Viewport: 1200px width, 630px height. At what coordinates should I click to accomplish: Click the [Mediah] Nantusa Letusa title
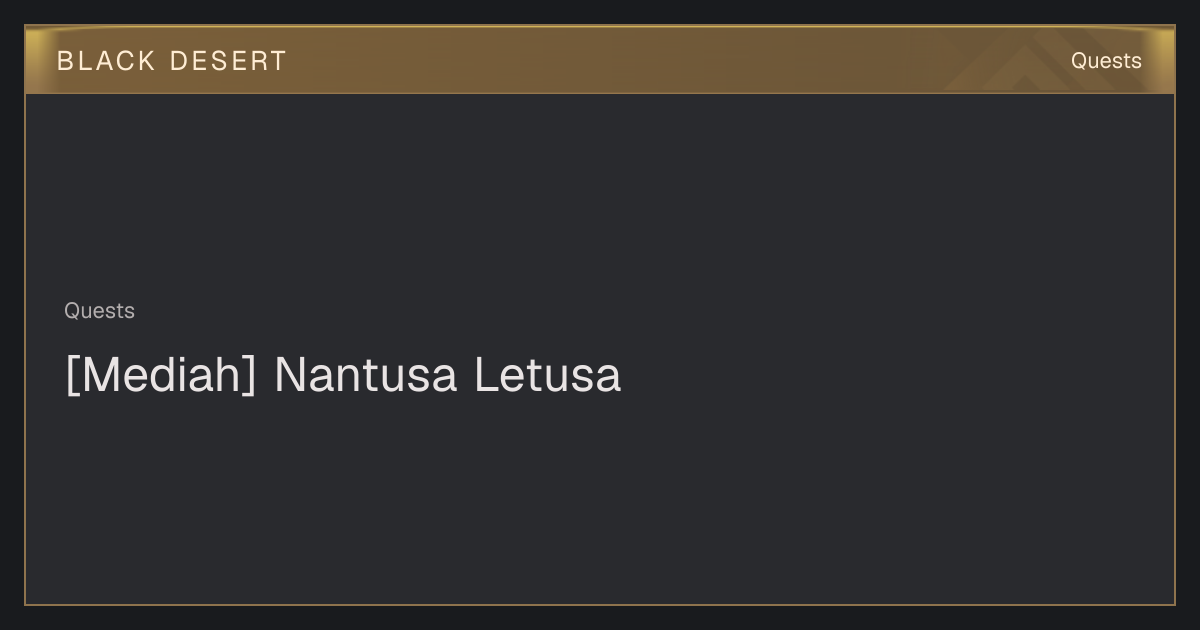pyautogui.click(x=343, y=375)
